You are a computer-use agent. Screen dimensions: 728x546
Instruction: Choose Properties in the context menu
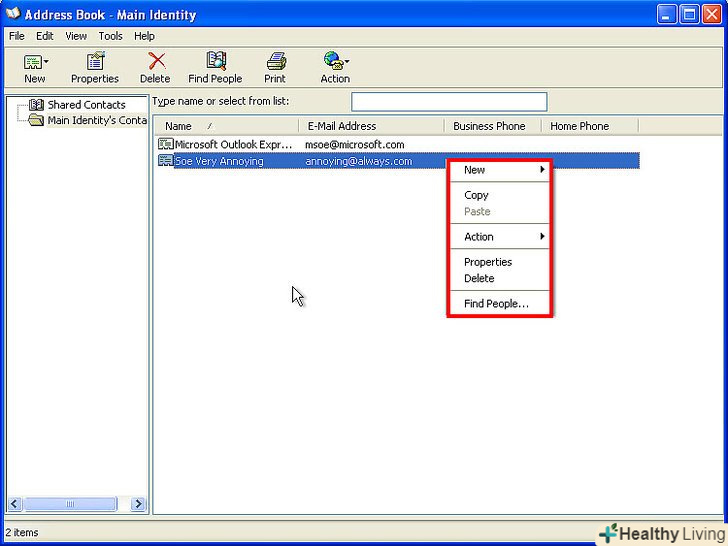pos(488,262)
